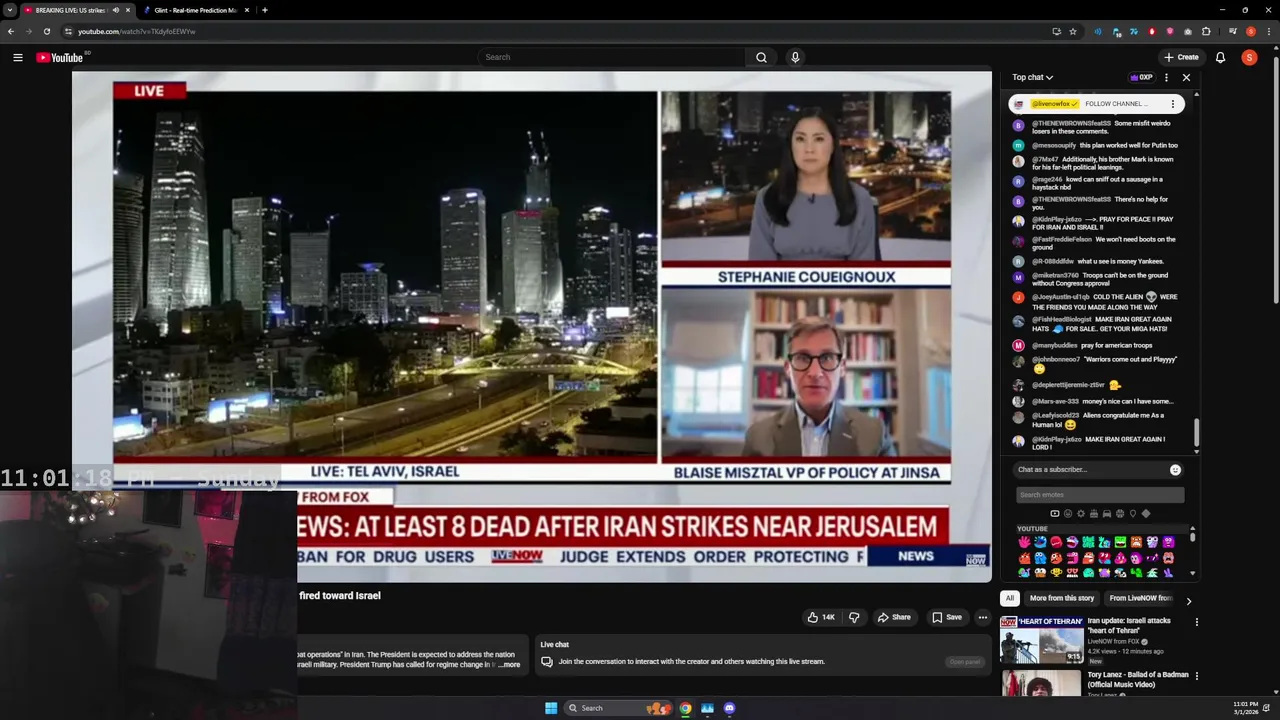Reload the YouTube page
The width and height of the screenshot is (1280, 720).
pyautogui.click(x=46, y=31)
